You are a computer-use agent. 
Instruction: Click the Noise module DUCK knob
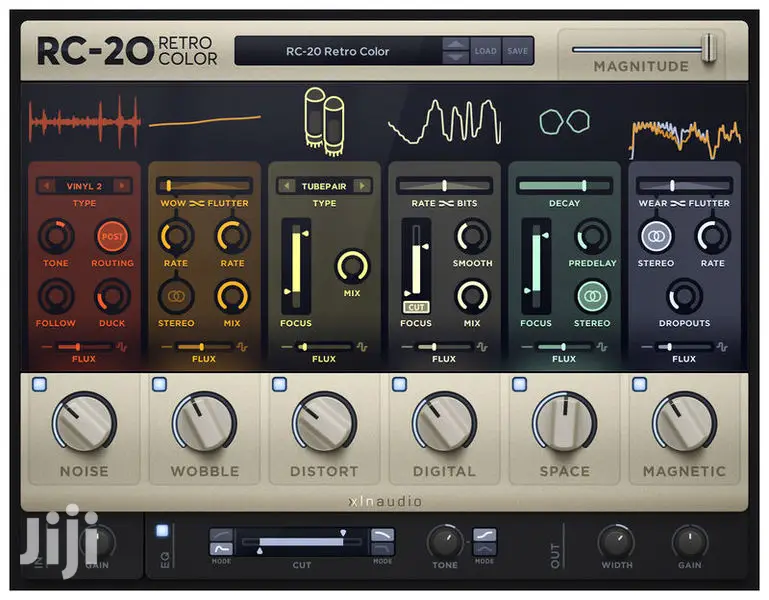(x=112, y=296)
